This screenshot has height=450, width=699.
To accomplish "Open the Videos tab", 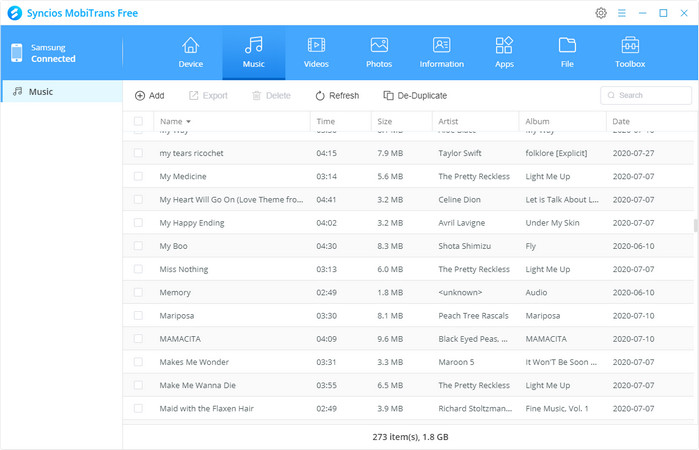I will pyautogui.click(x=316, y=53).
